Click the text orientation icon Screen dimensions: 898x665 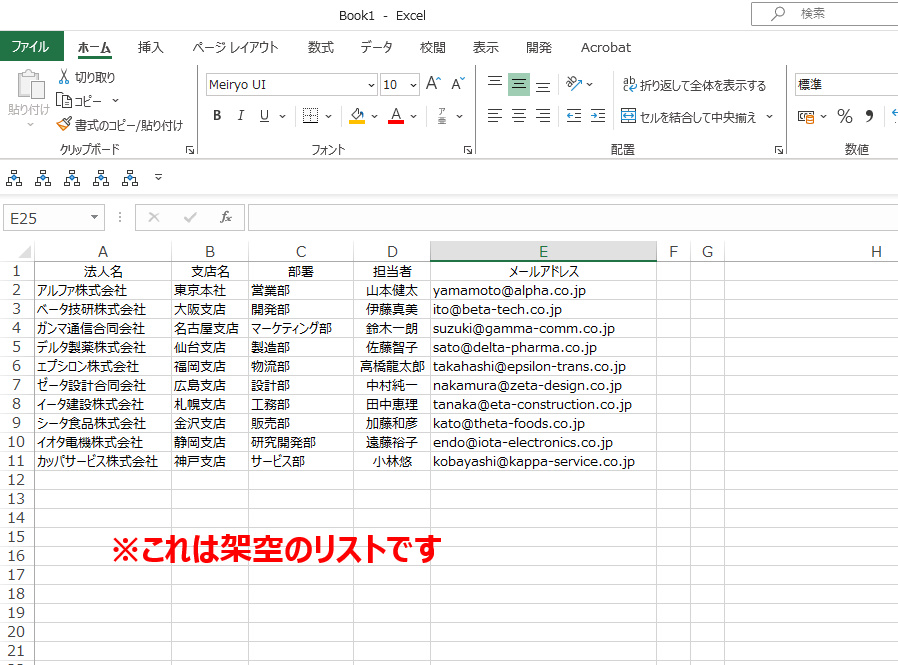(574, 84)
